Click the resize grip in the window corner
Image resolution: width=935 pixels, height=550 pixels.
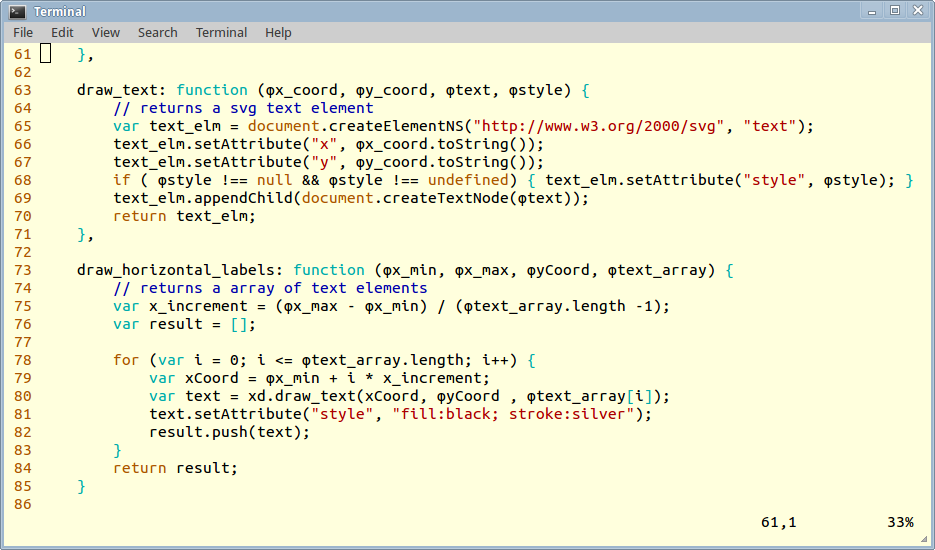[924, 539]
